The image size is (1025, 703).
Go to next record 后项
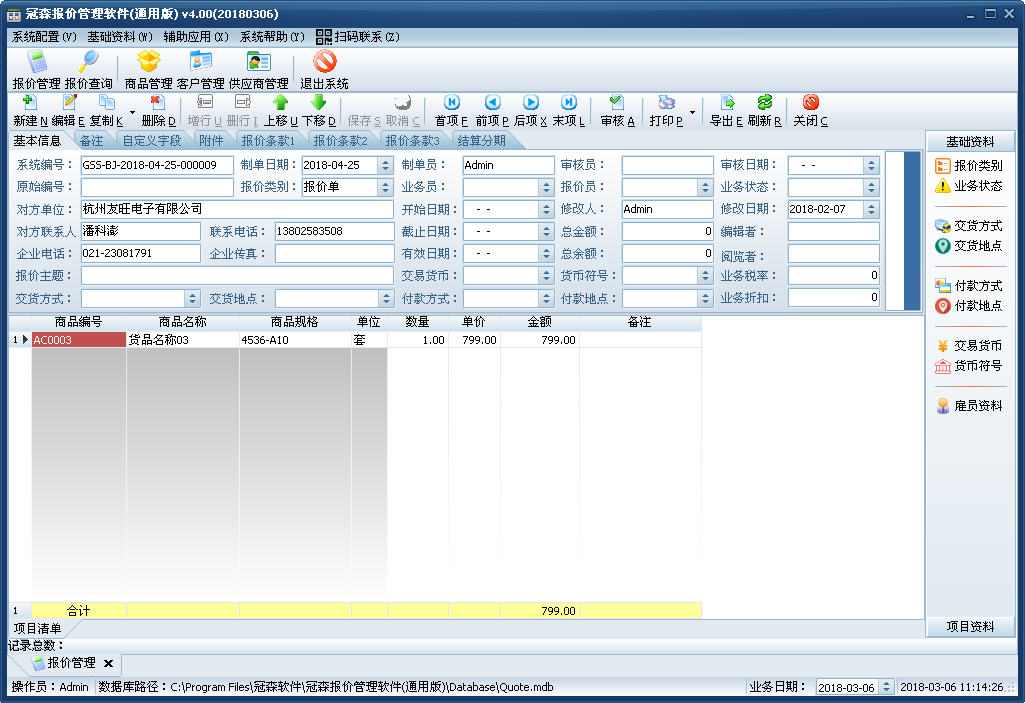tap(530, 111)
